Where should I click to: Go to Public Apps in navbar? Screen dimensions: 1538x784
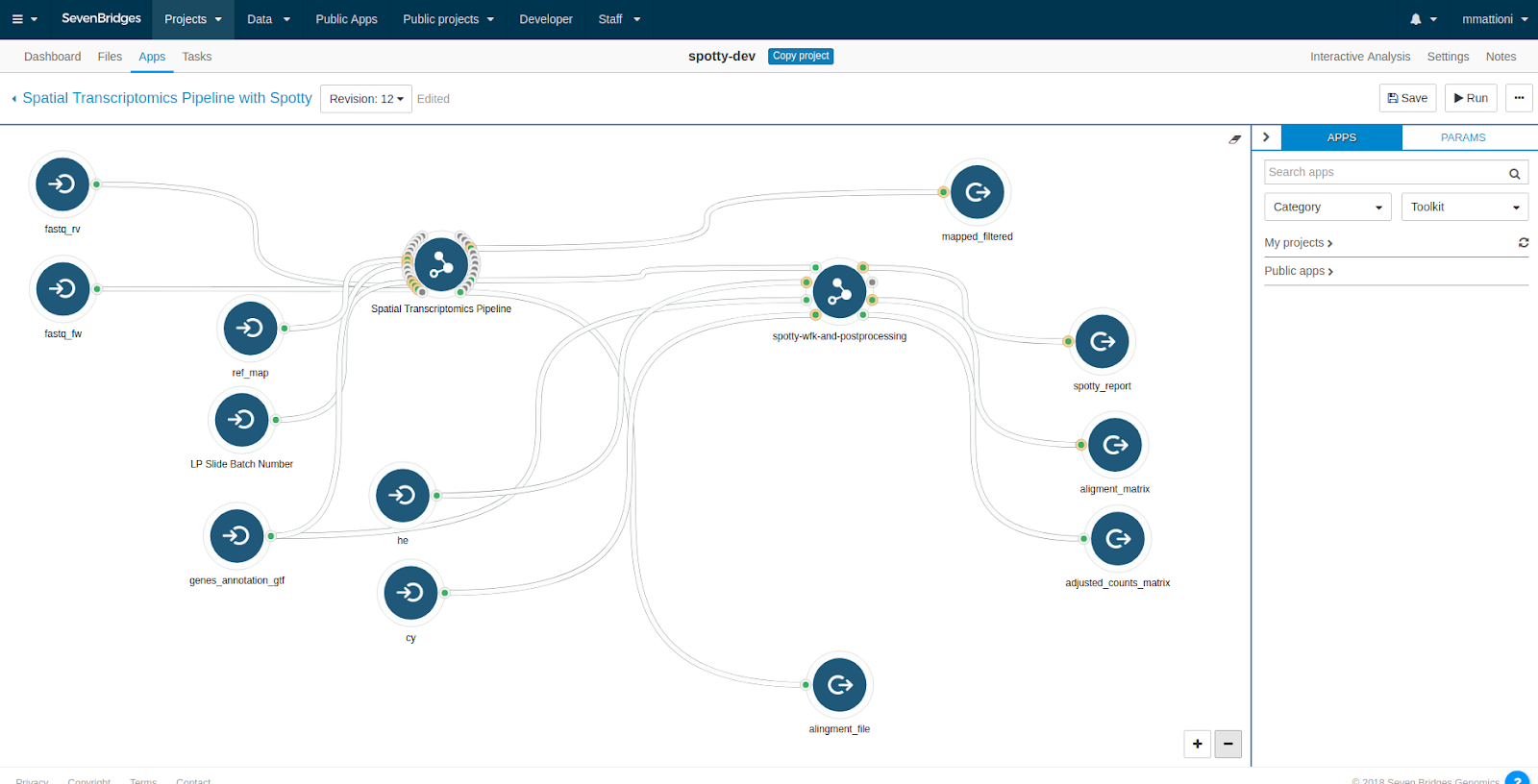pyautogui.click(x=346, y=19)
